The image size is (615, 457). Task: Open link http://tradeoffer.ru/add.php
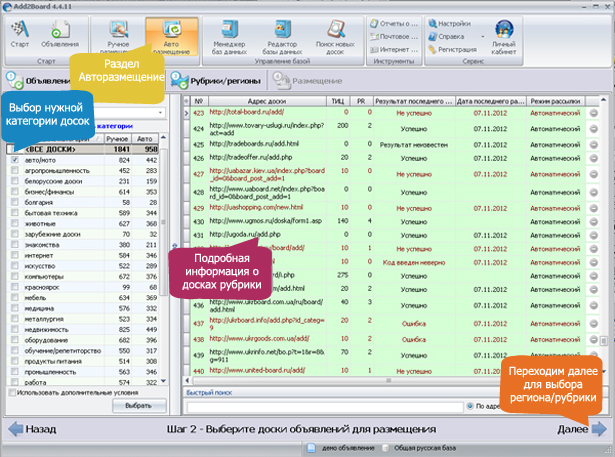(251, 157)
